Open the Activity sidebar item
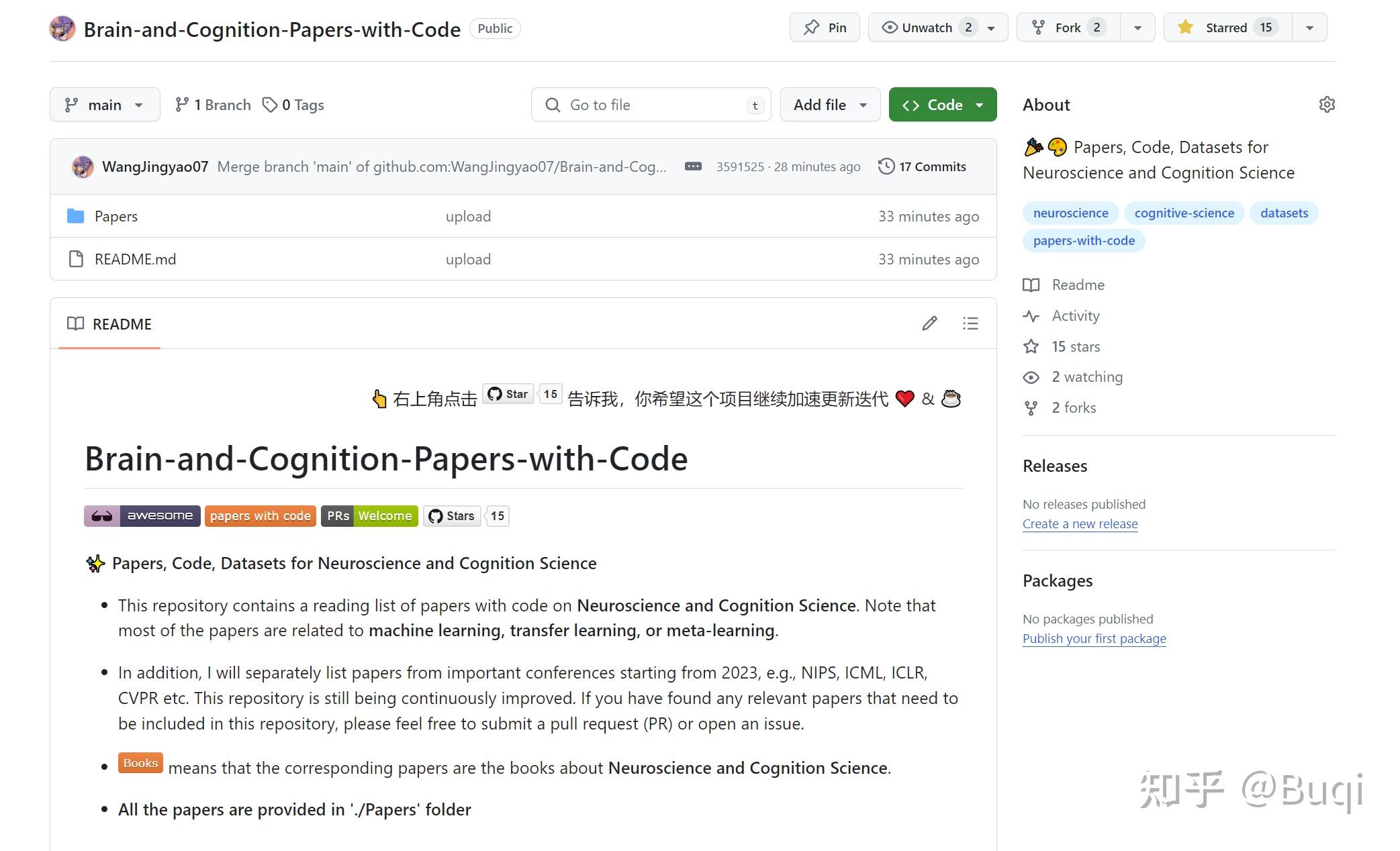Viewport: 1400px width, 851px height. pos(1075,315)
